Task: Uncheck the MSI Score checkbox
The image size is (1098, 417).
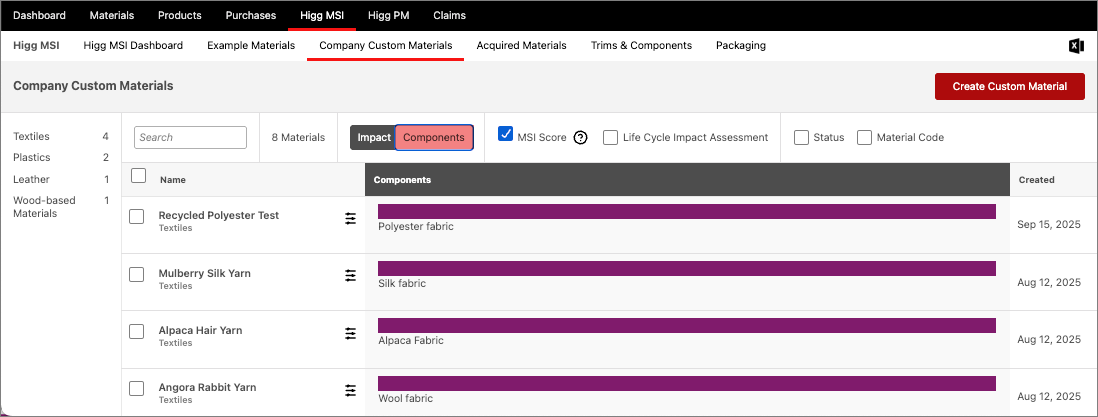Action: click(x=506, y=134)
